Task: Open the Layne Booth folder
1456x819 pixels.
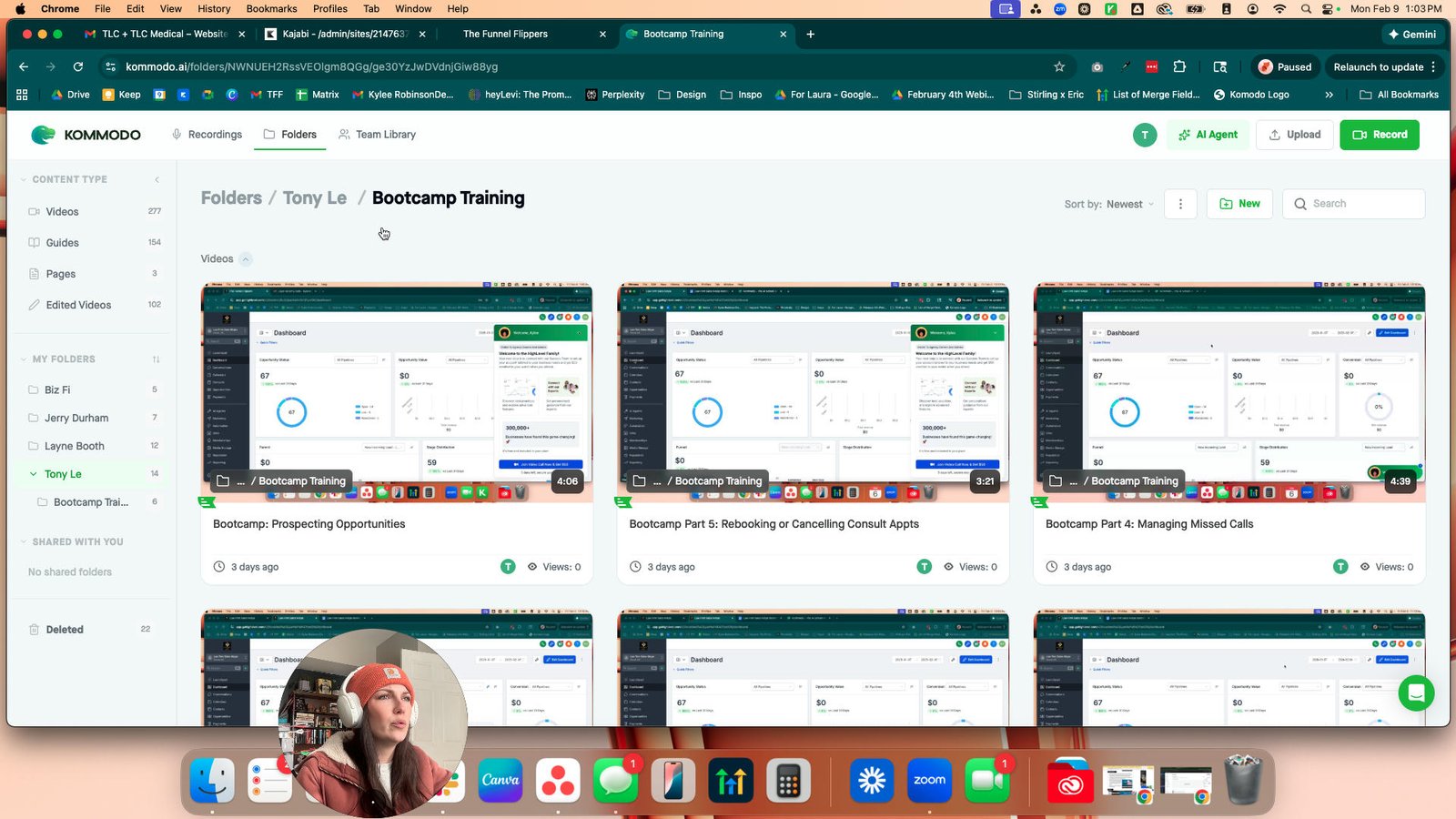Action: 94,446
